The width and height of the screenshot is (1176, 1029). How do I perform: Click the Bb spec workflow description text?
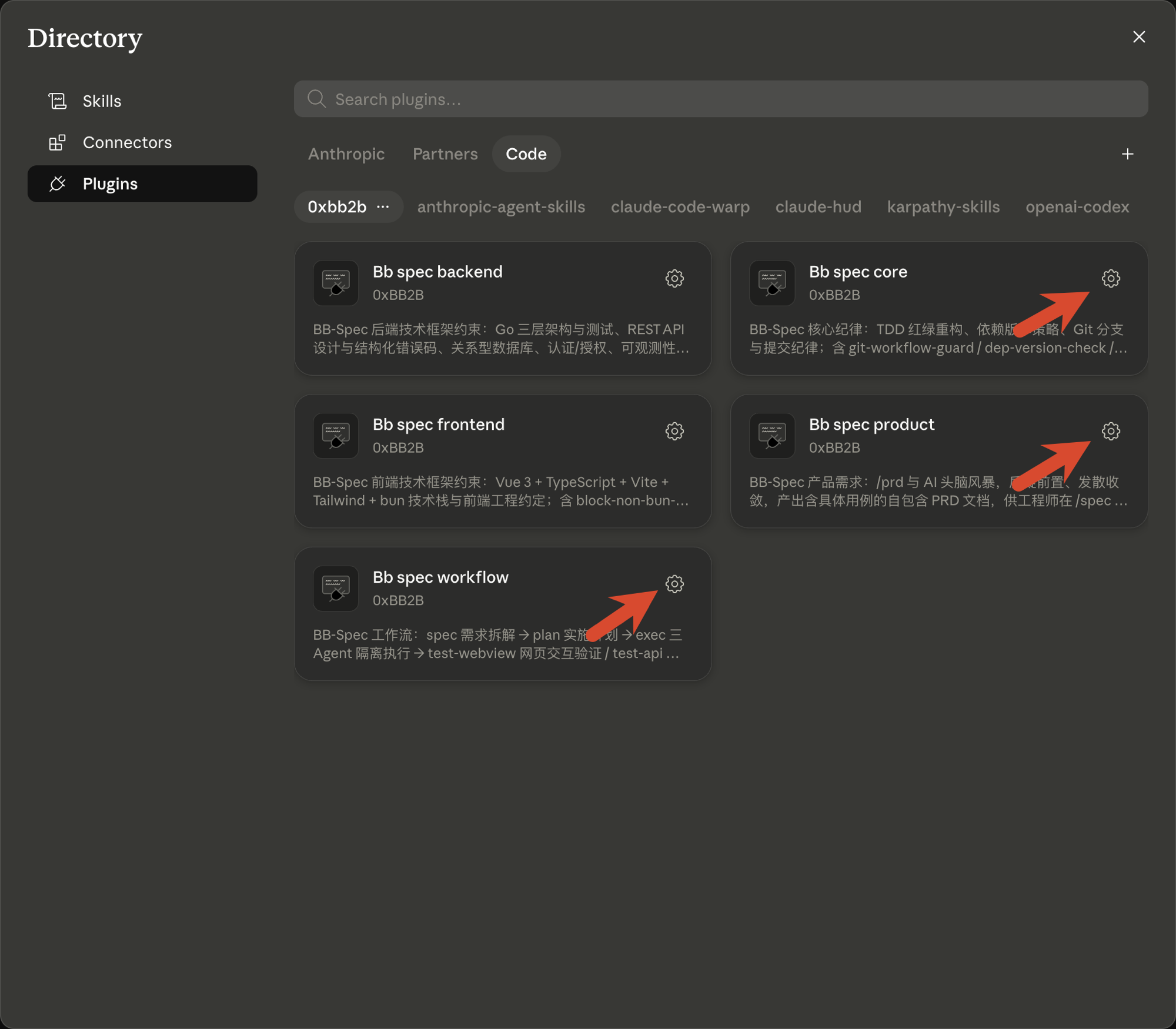(x=498, y=644)
